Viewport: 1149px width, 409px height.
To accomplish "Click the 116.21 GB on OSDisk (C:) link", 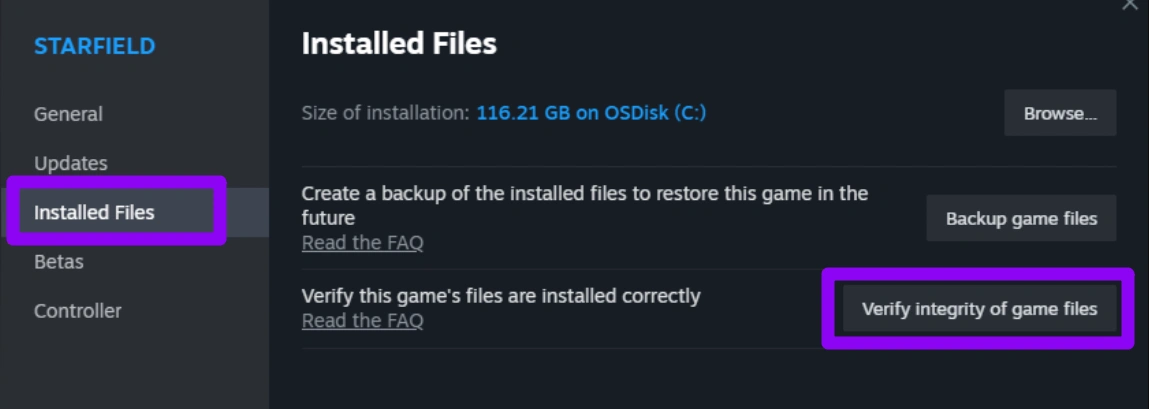I will click(x=591, y=113).
